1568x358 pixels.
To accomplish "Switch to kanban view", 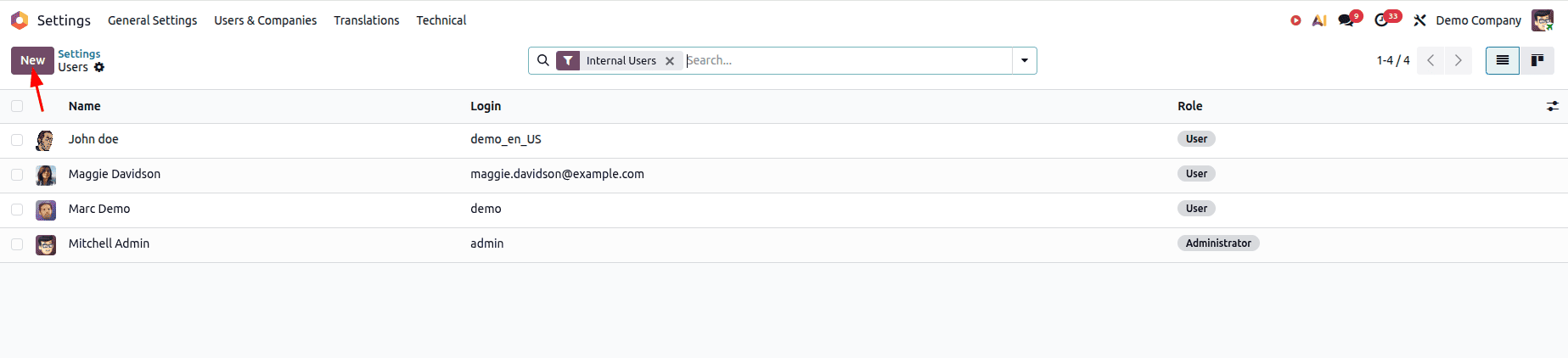I will pyautogui.click(x=1537, y=60).
